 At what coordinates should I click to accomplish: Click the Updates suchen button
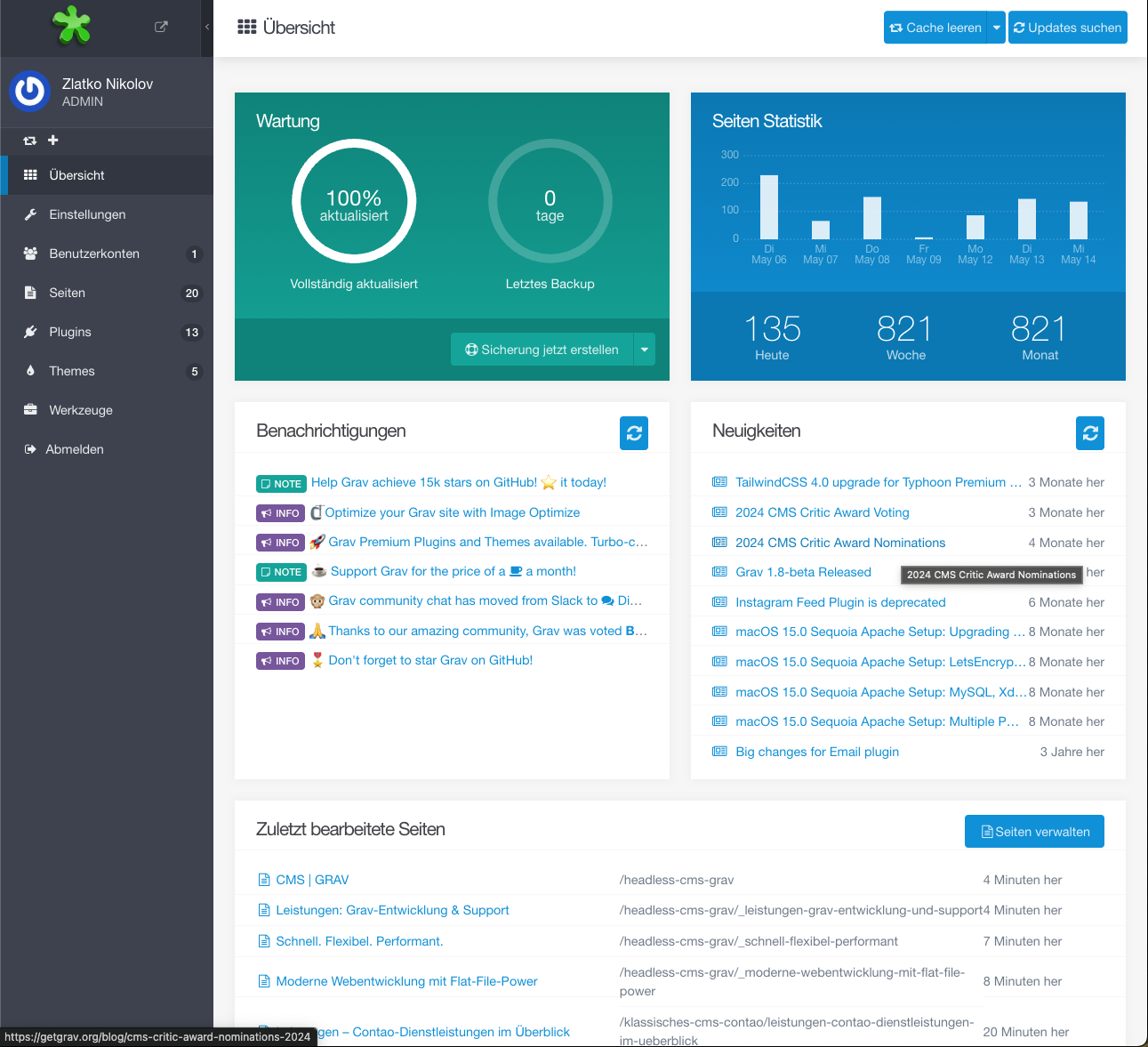click(x=1068, y=28)
